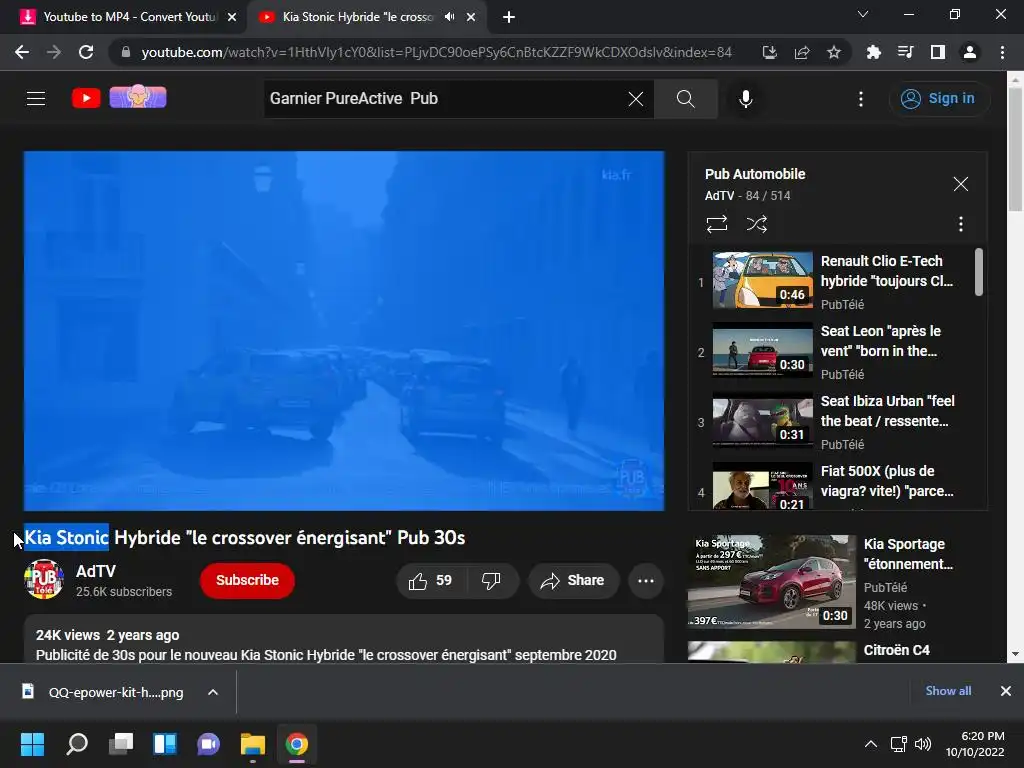Clear the search box text with X

pyautogui.click(x=635, y=99)
